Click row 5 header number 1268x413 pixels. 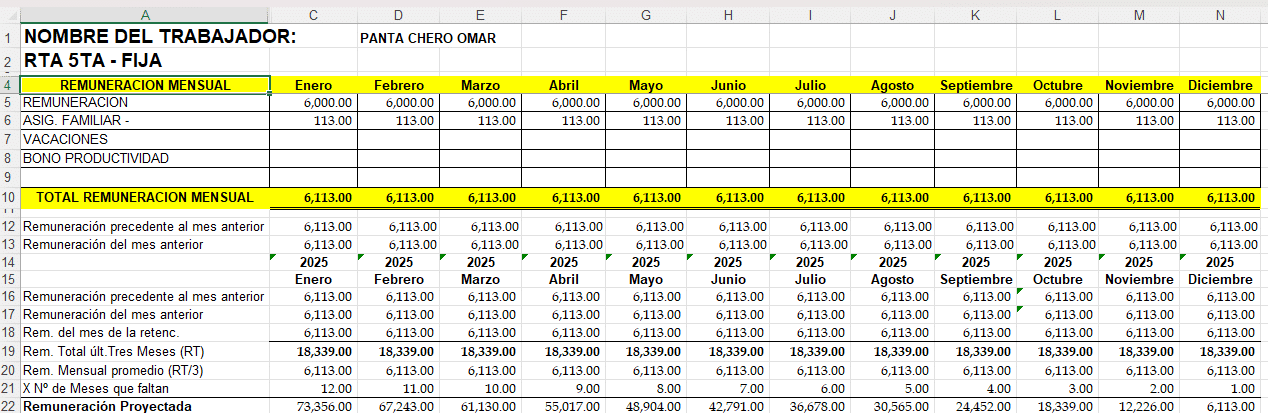pos(9,102)
